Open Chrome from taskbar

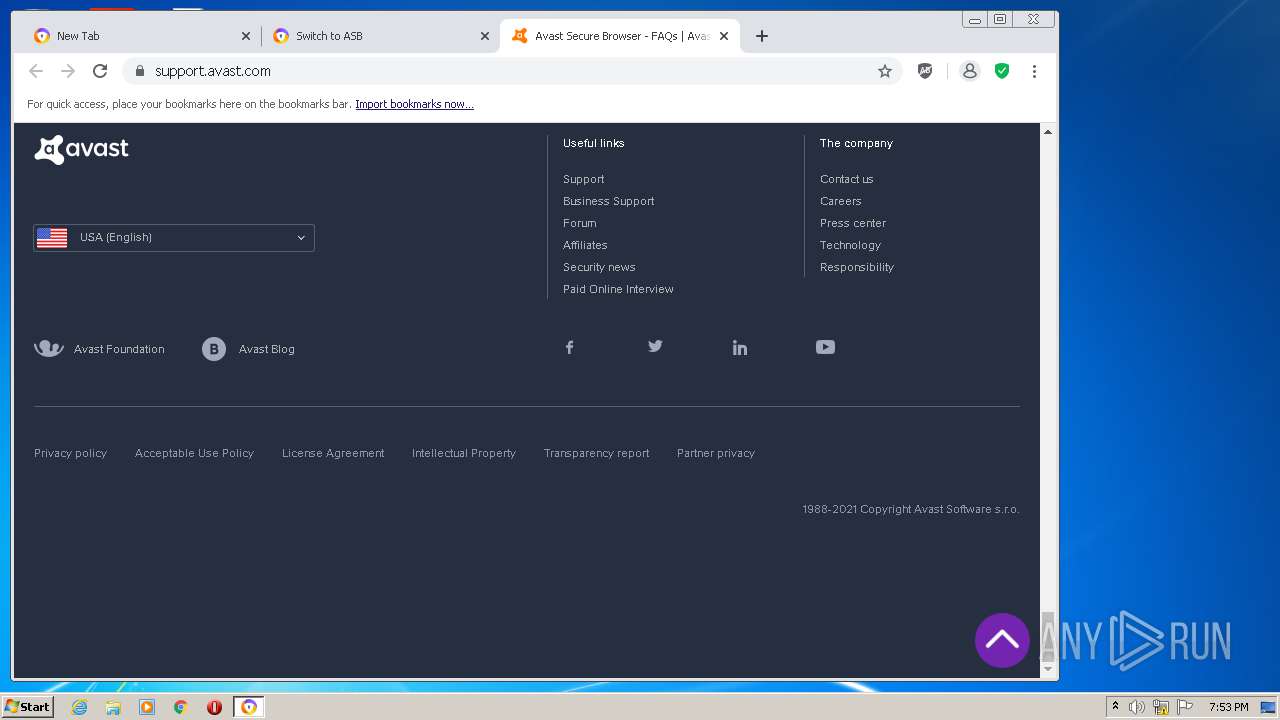click(180, 707)
